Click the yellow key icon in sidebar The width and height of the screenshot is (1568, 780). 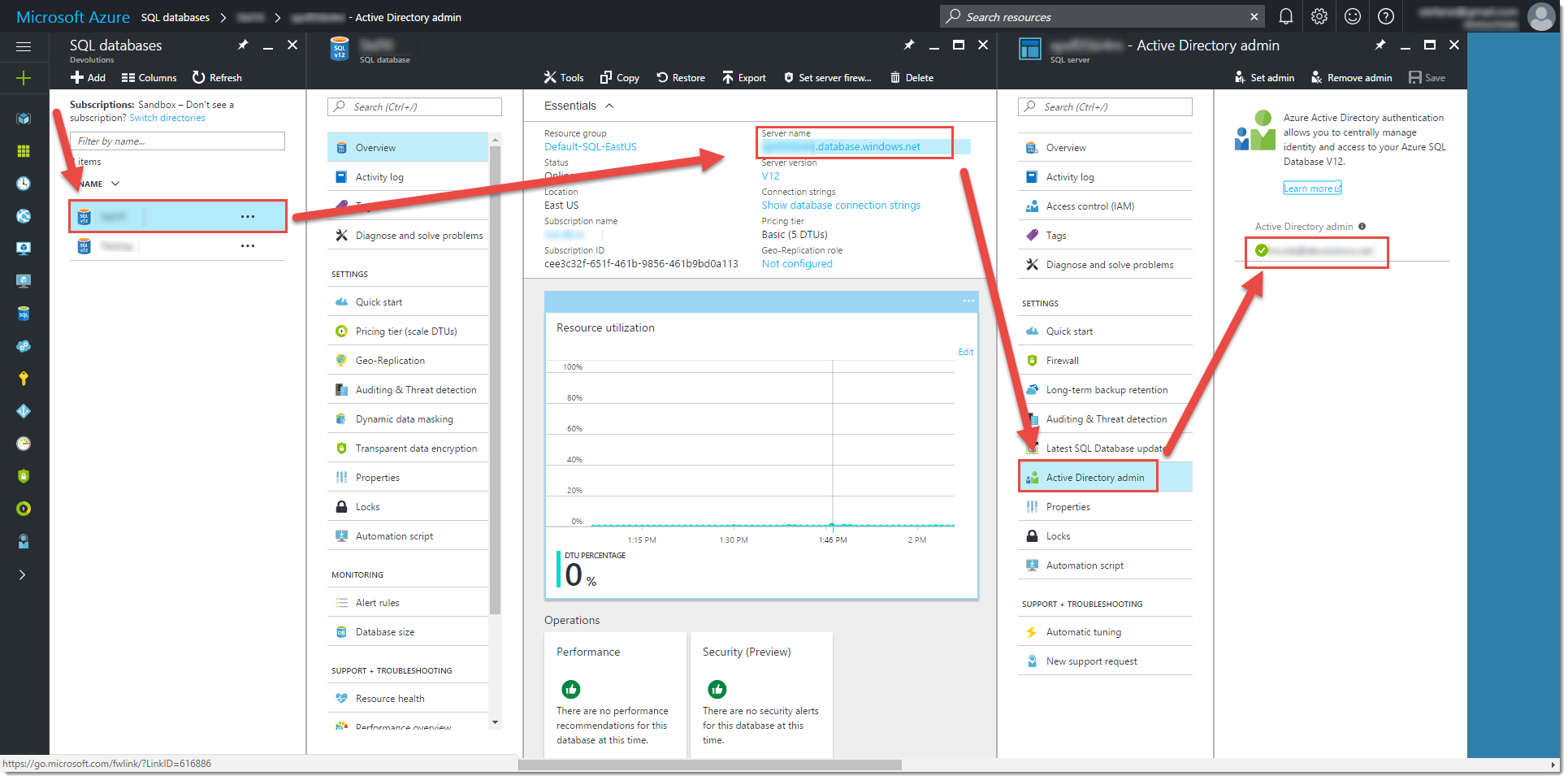click(24, 379)
